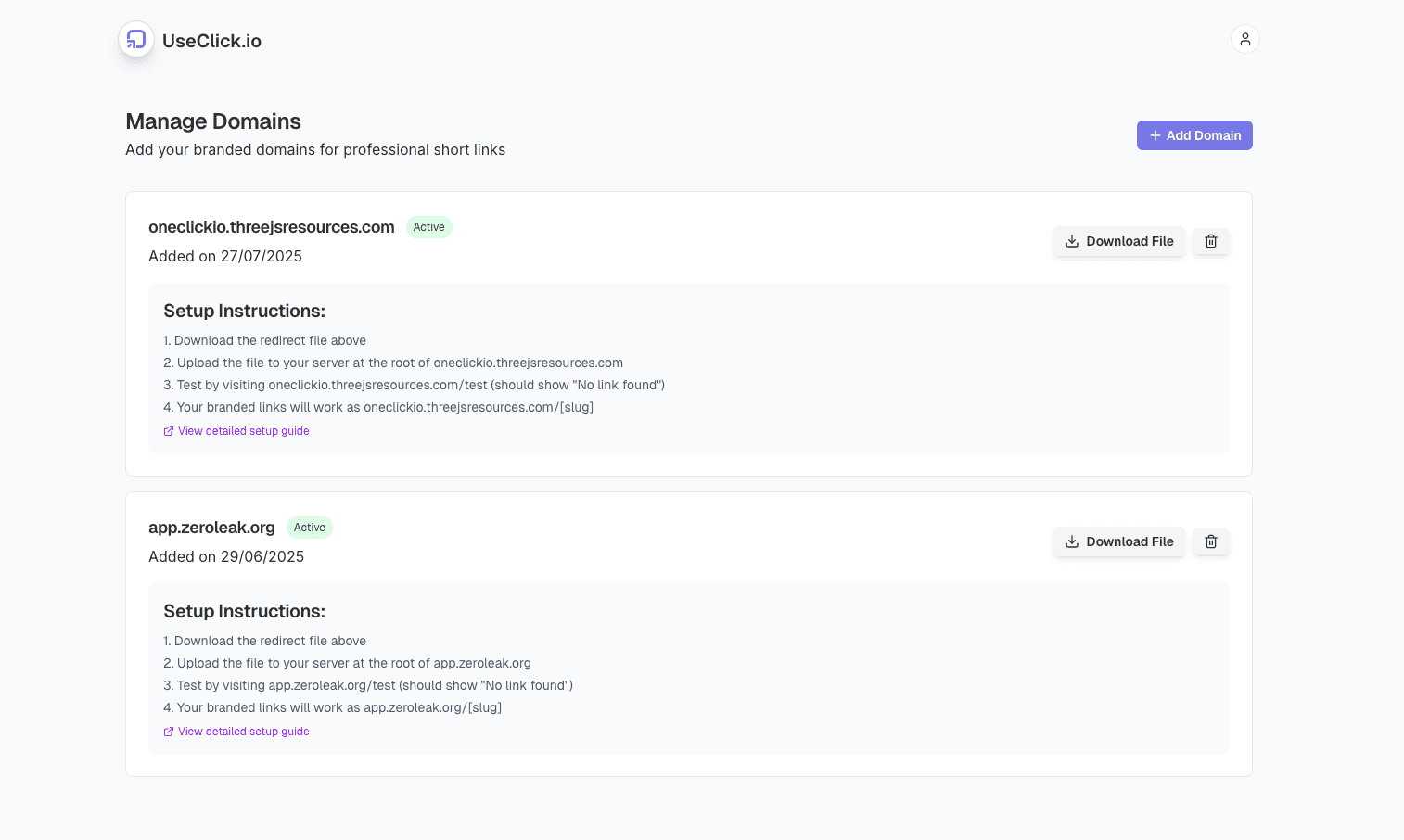Click the trash icon for oneclickio.threejsresources.com
Screen dimensions: 1404x840
tap(1211, 241)
